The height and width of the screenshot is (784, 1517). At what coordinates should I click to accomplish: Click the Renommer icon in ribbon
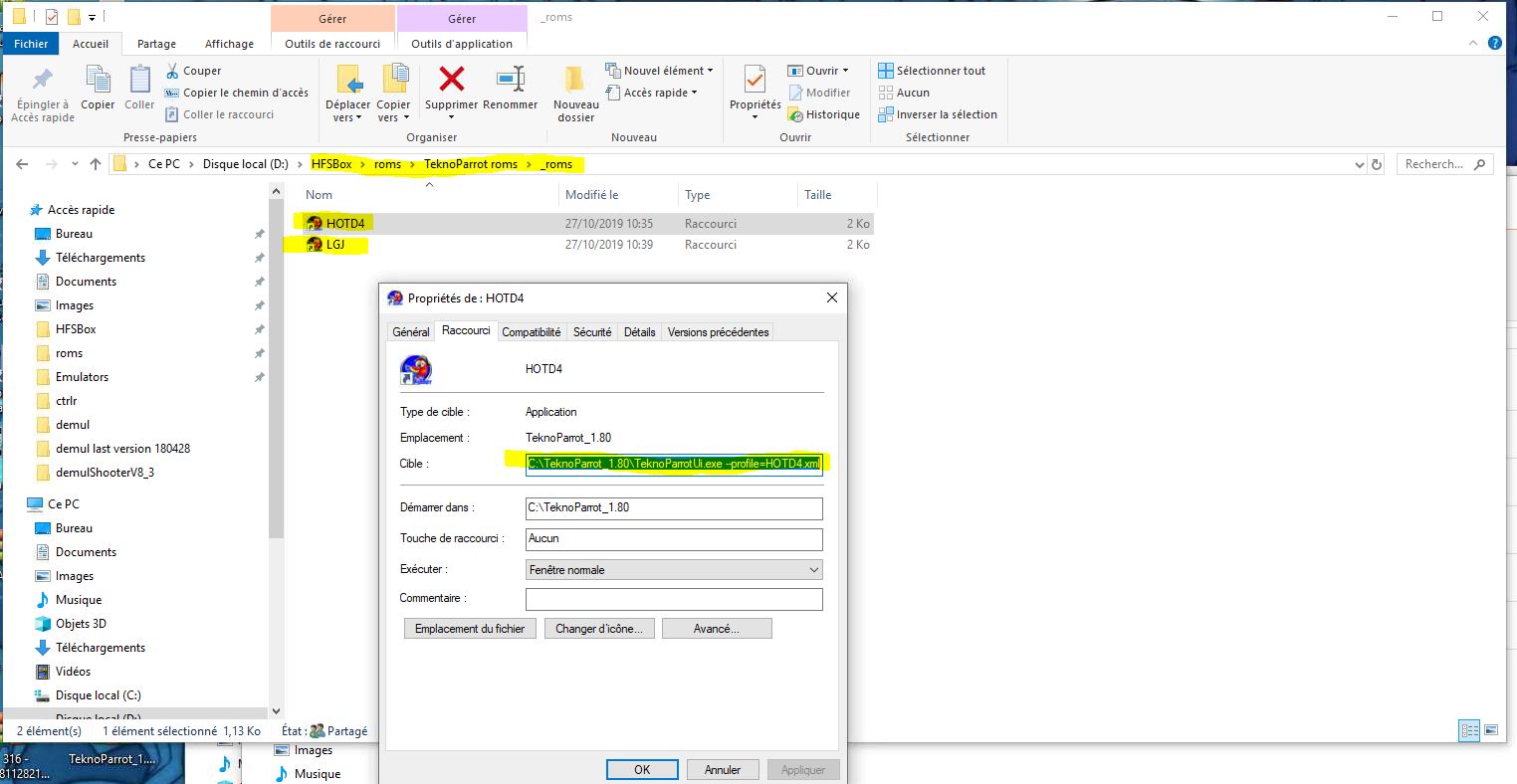tap(510, 79)
